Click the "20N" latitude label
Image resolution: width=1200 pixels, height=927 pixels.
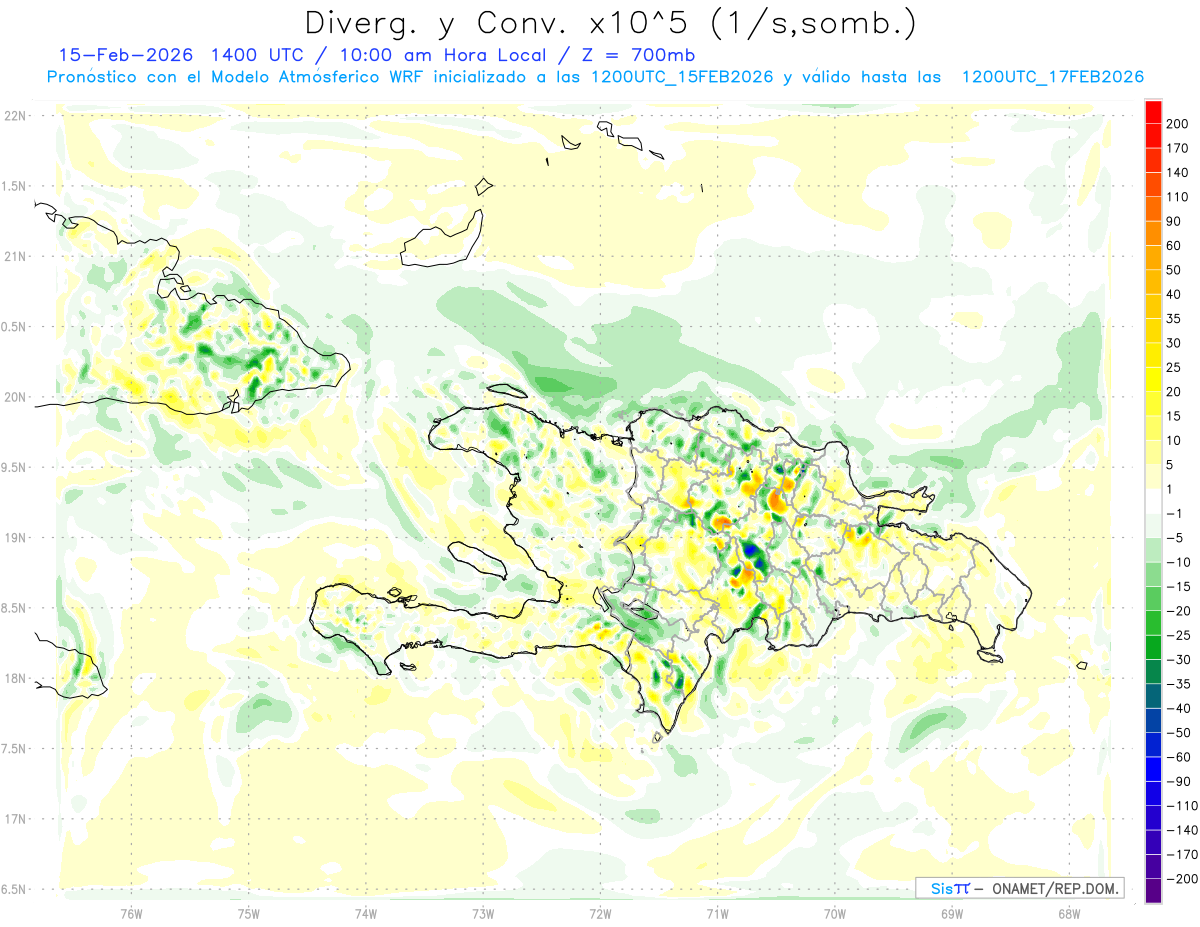16,397
